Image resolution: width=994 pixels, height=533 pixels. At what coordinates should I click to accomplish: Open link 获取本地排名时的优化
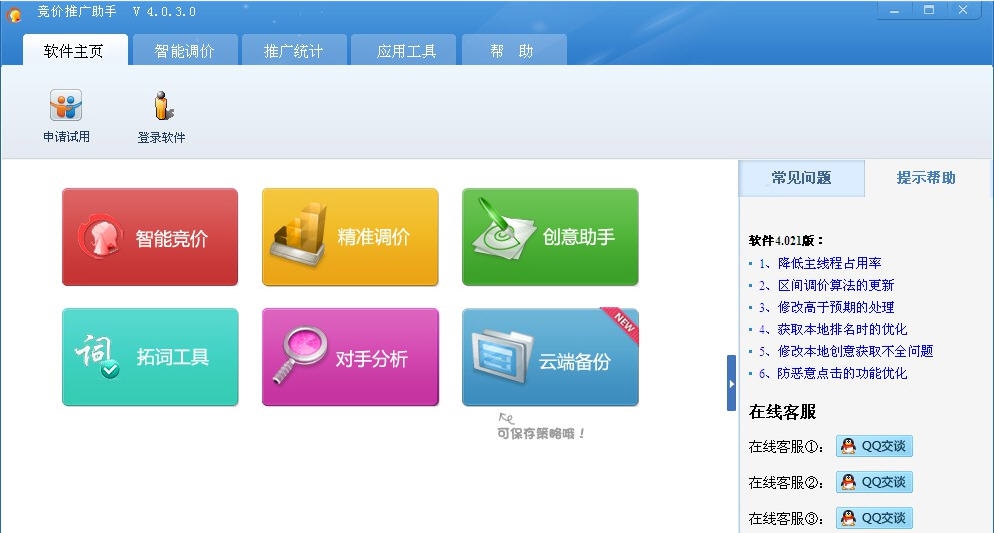point(842,330)
